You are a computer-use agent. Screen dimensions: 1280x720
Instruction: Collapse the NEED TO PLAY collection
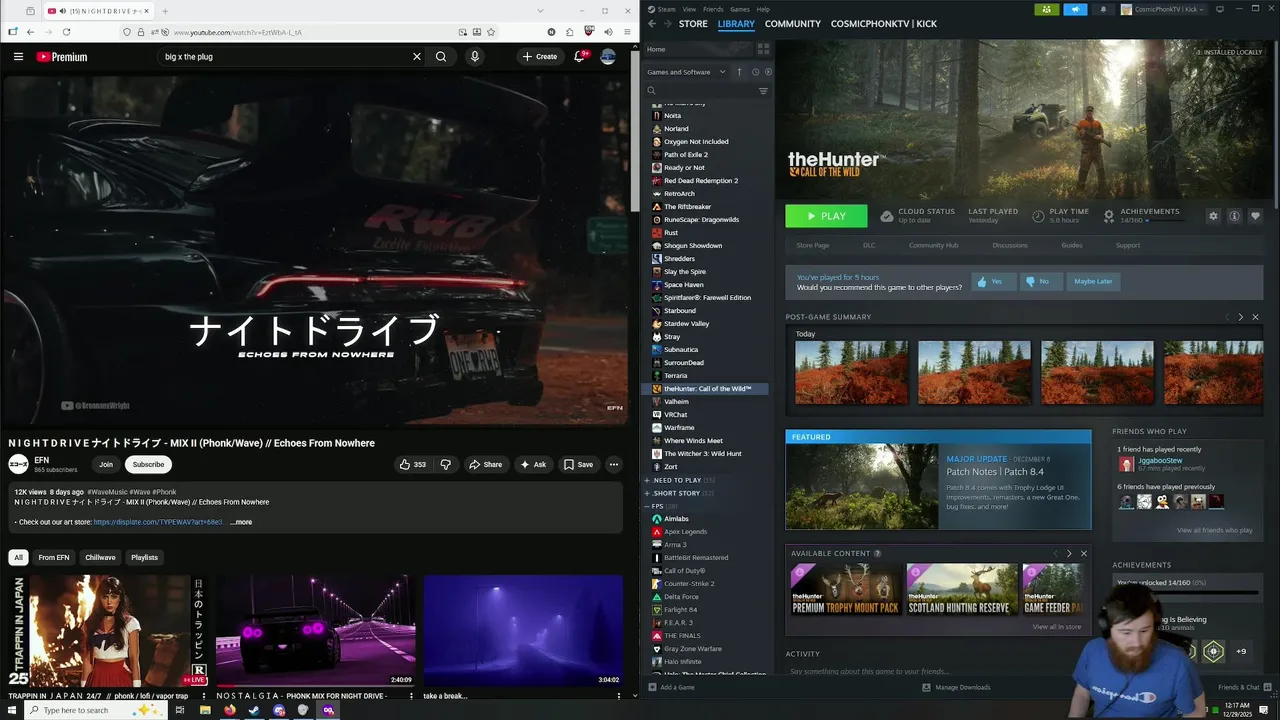pyautogui.click(x=677, y=480)
